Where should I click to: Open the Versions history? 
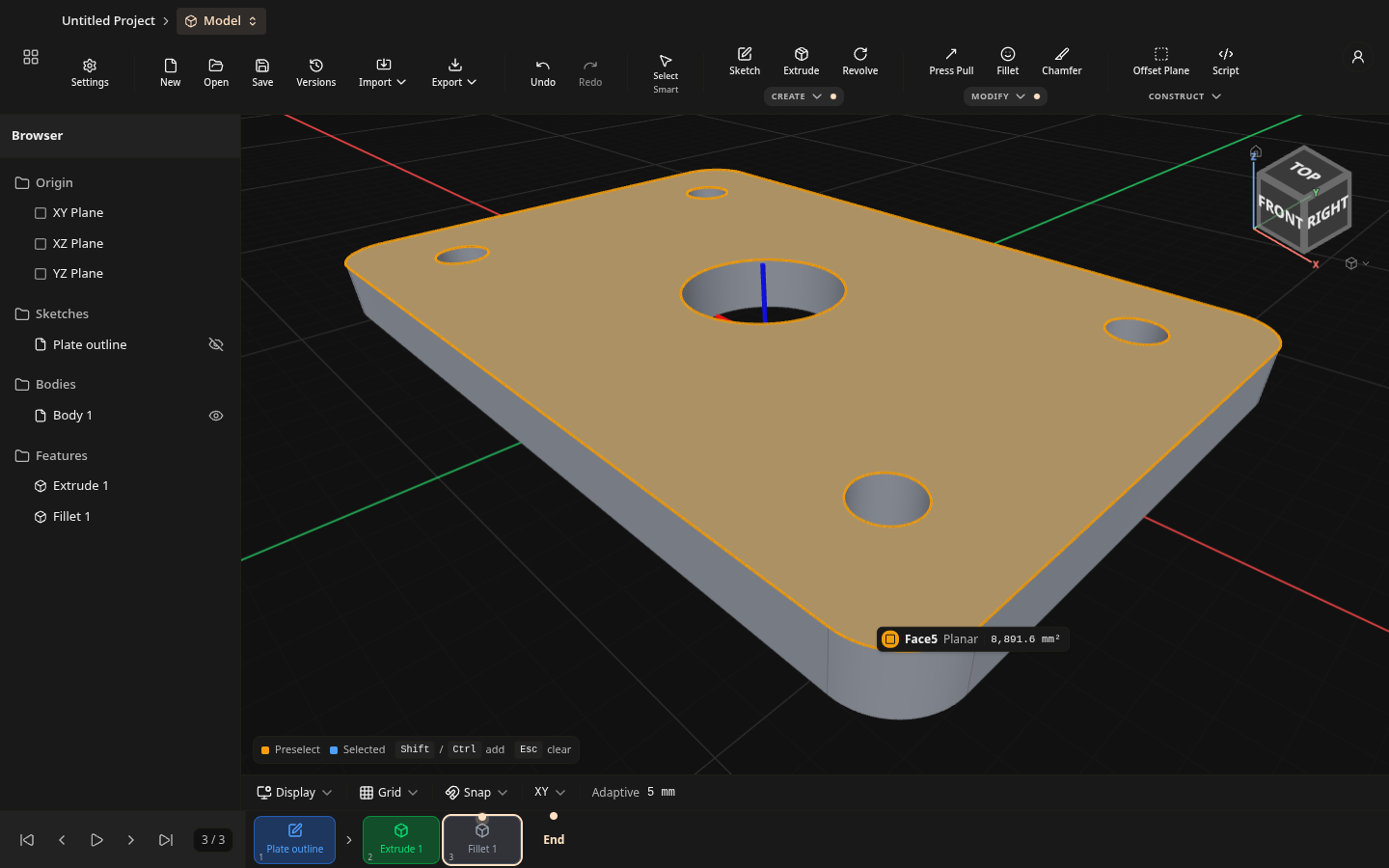[316, 72]
